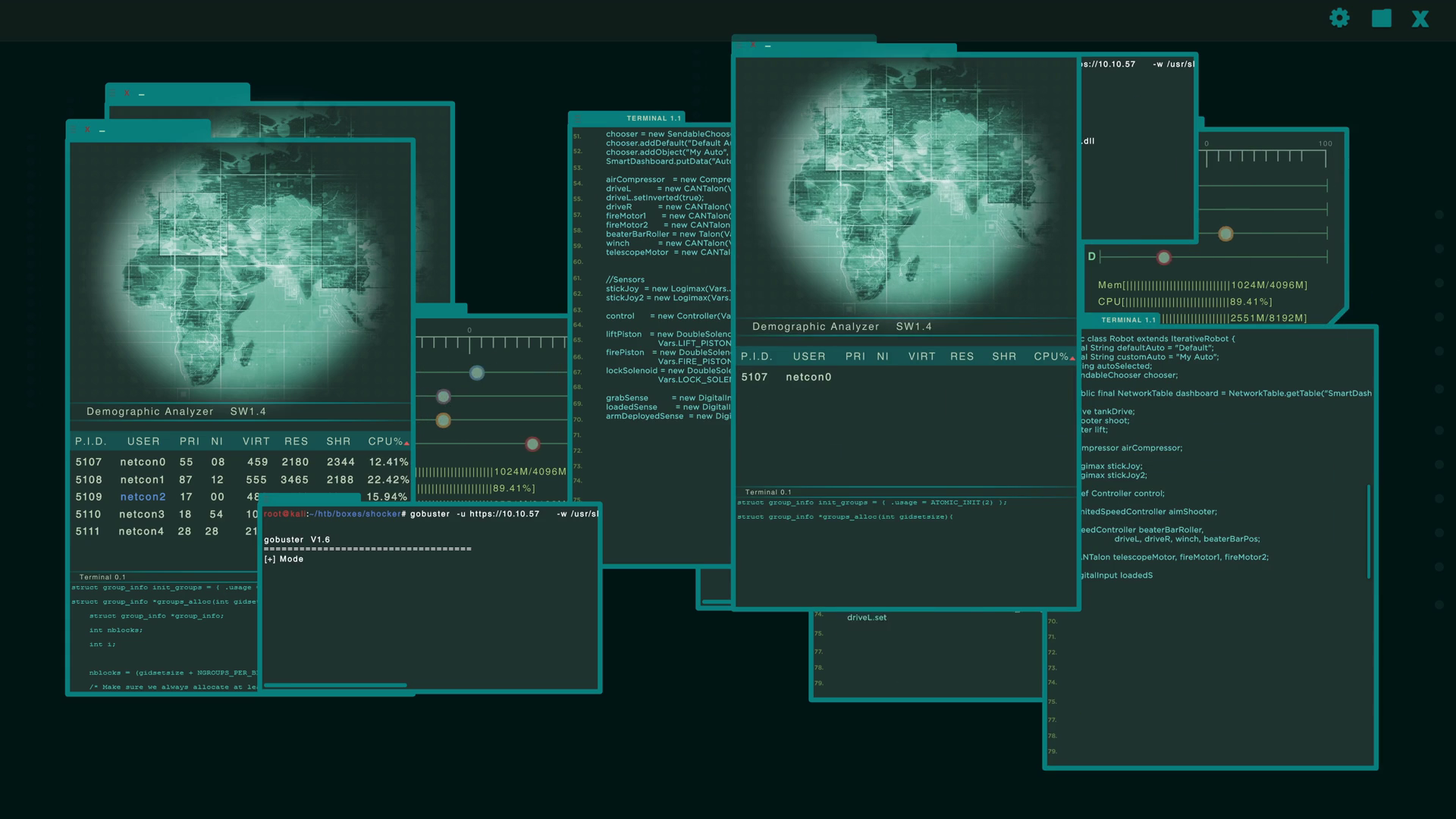
Task: Click red X on right analyzer window
Action: (x=753, y=45)
